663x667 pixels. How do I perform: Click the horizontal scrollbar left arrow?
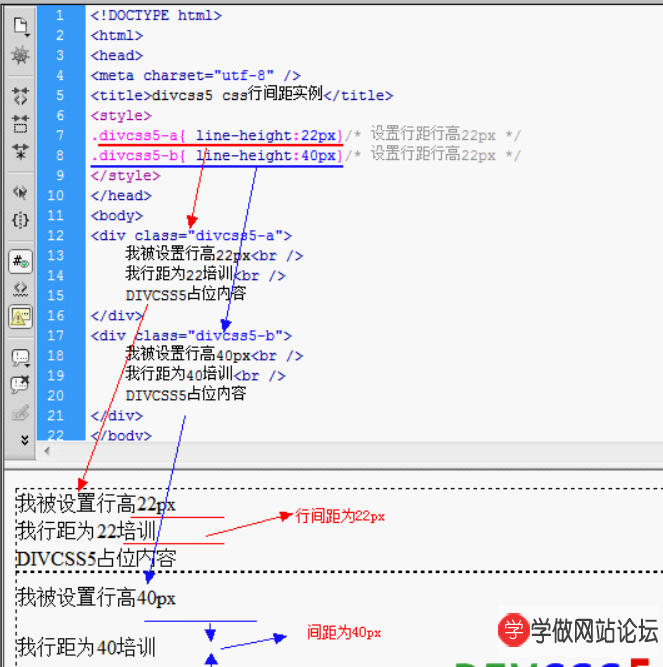point(45,452)
